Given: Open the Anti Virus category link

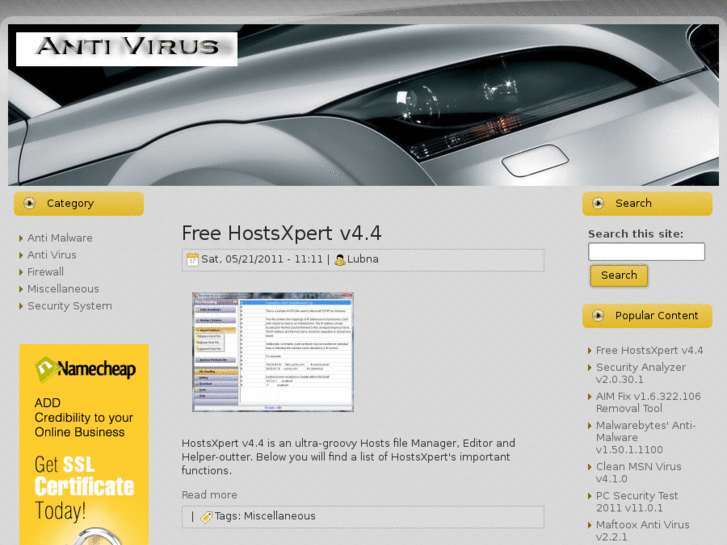Looking at the screenshot, I should coord(52,255).
